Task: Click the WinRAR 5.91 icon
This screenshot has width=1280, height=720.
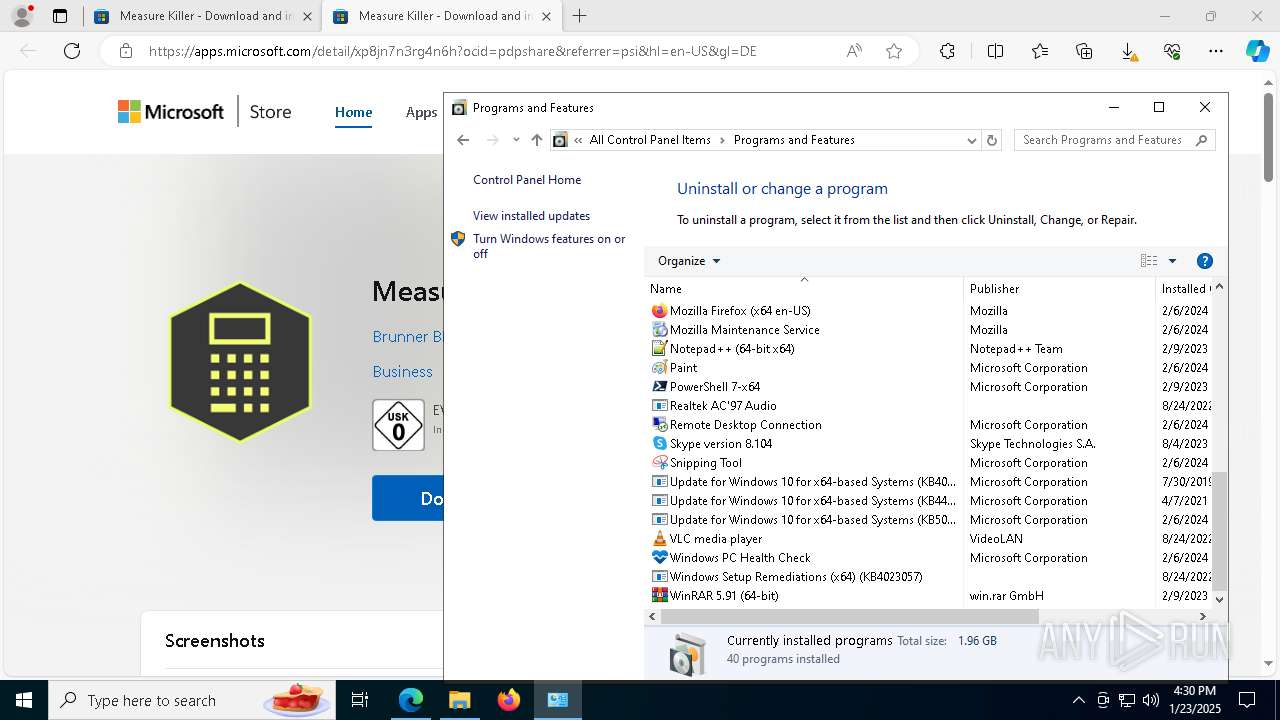Action: click(659, 596)
